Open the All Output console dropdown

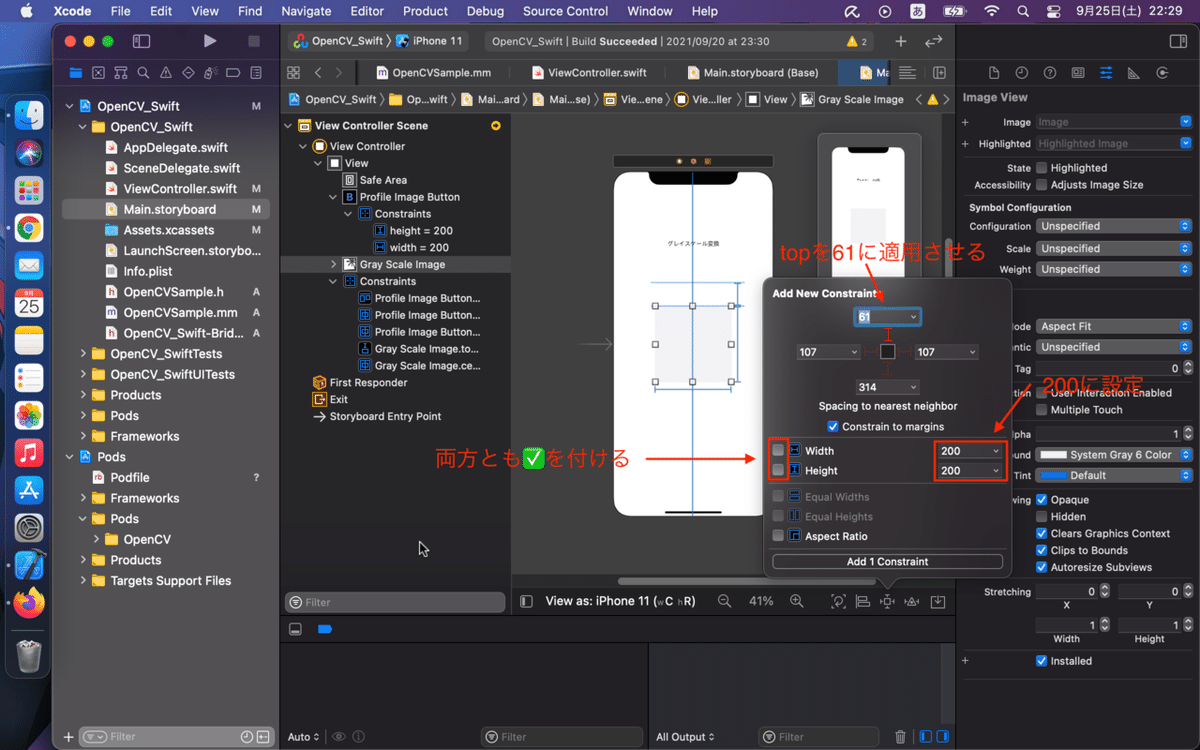(x=686, y=737)
